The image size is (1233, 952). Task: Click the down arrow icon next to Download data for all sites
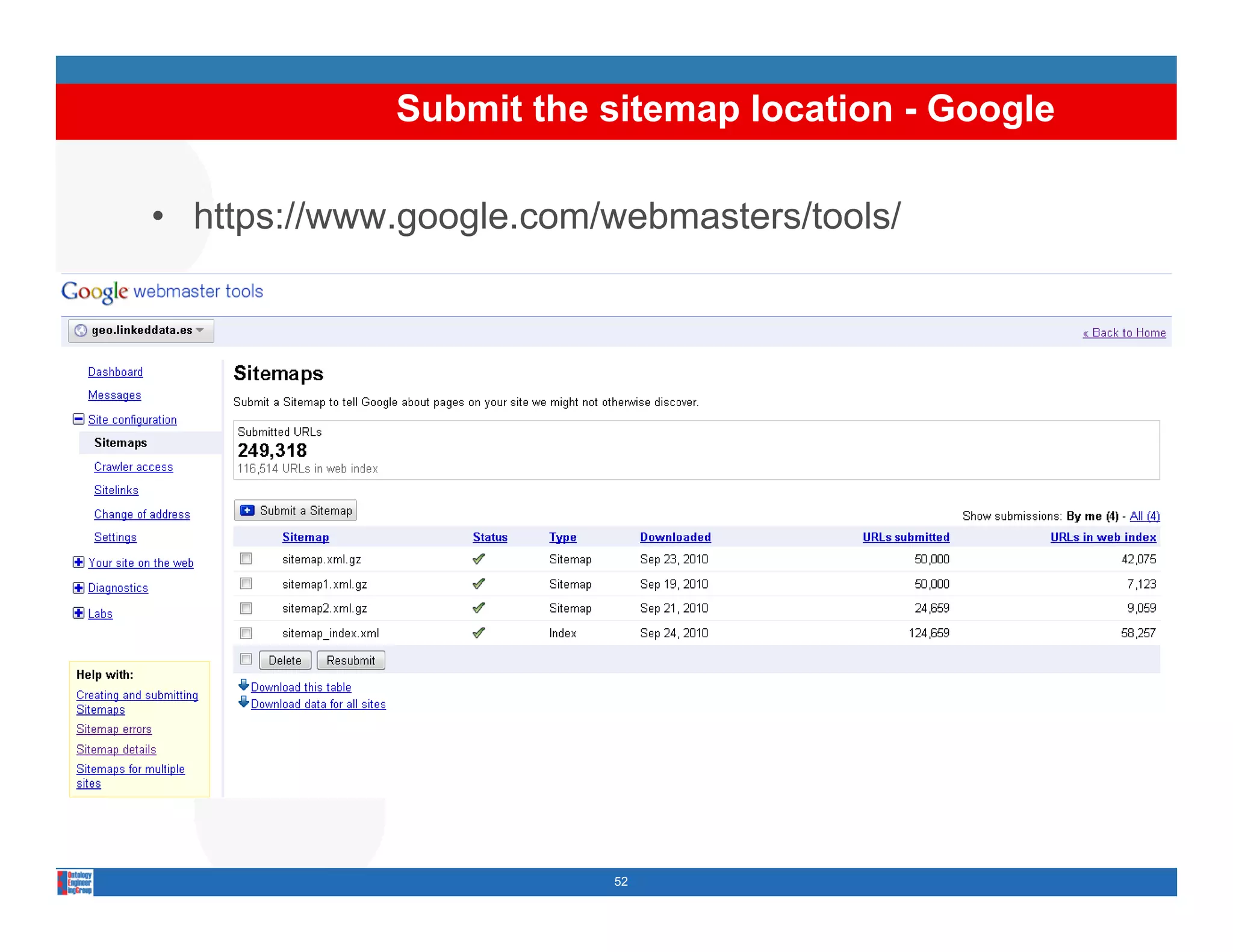pos(244,702)
